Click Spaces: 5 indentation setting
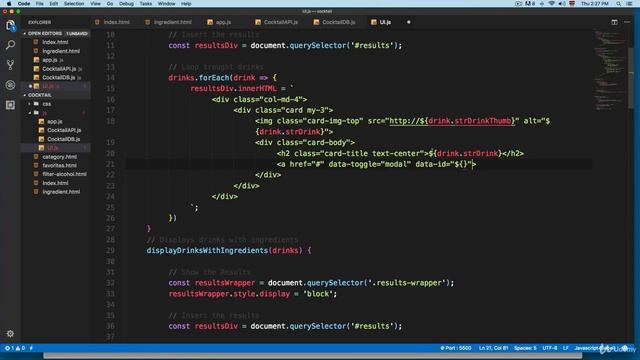This screenshot has height=360, width=640. [525, 348]
